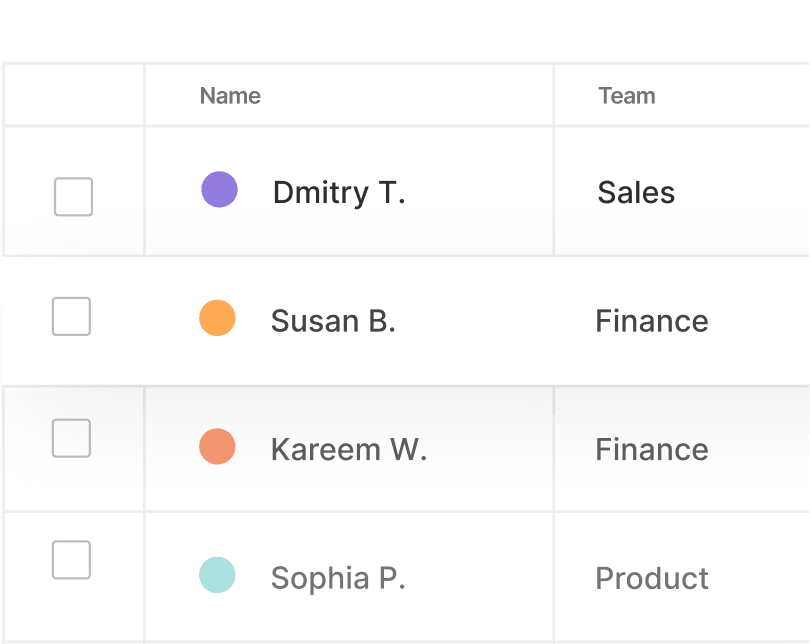Enable the checkbox next to Sophia P.
The width and height of the screenshot is (810, 644).
pyautogui.click(x=71, y=560)
